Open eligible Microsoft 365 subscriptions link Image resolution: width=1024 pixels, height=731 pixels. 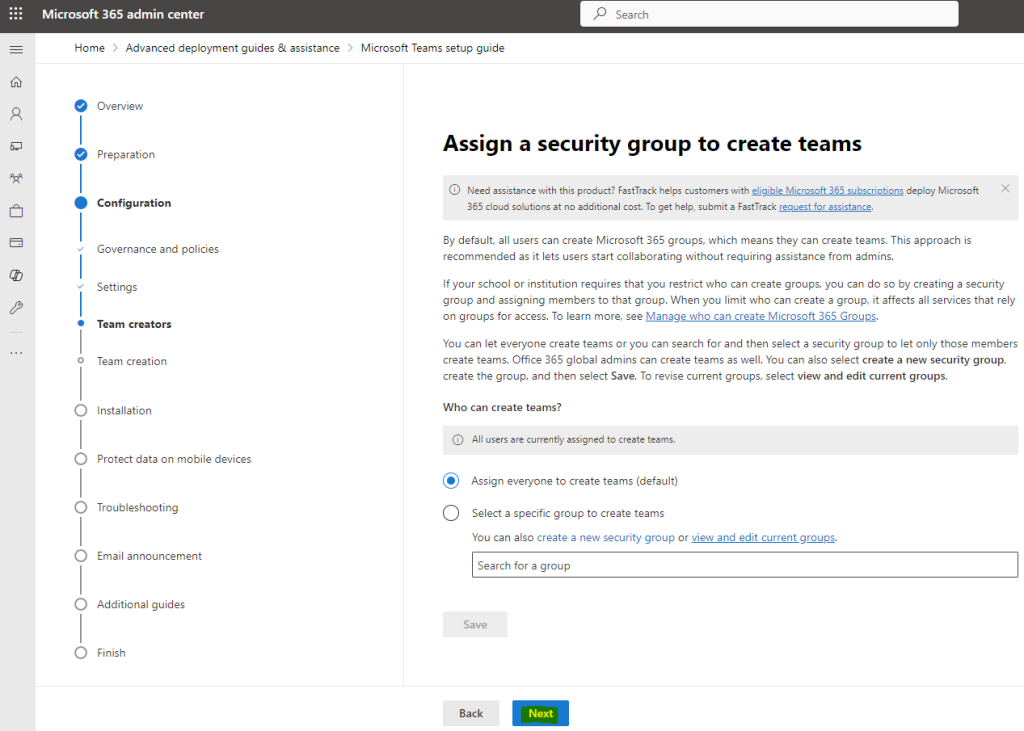tap(827, 191)
